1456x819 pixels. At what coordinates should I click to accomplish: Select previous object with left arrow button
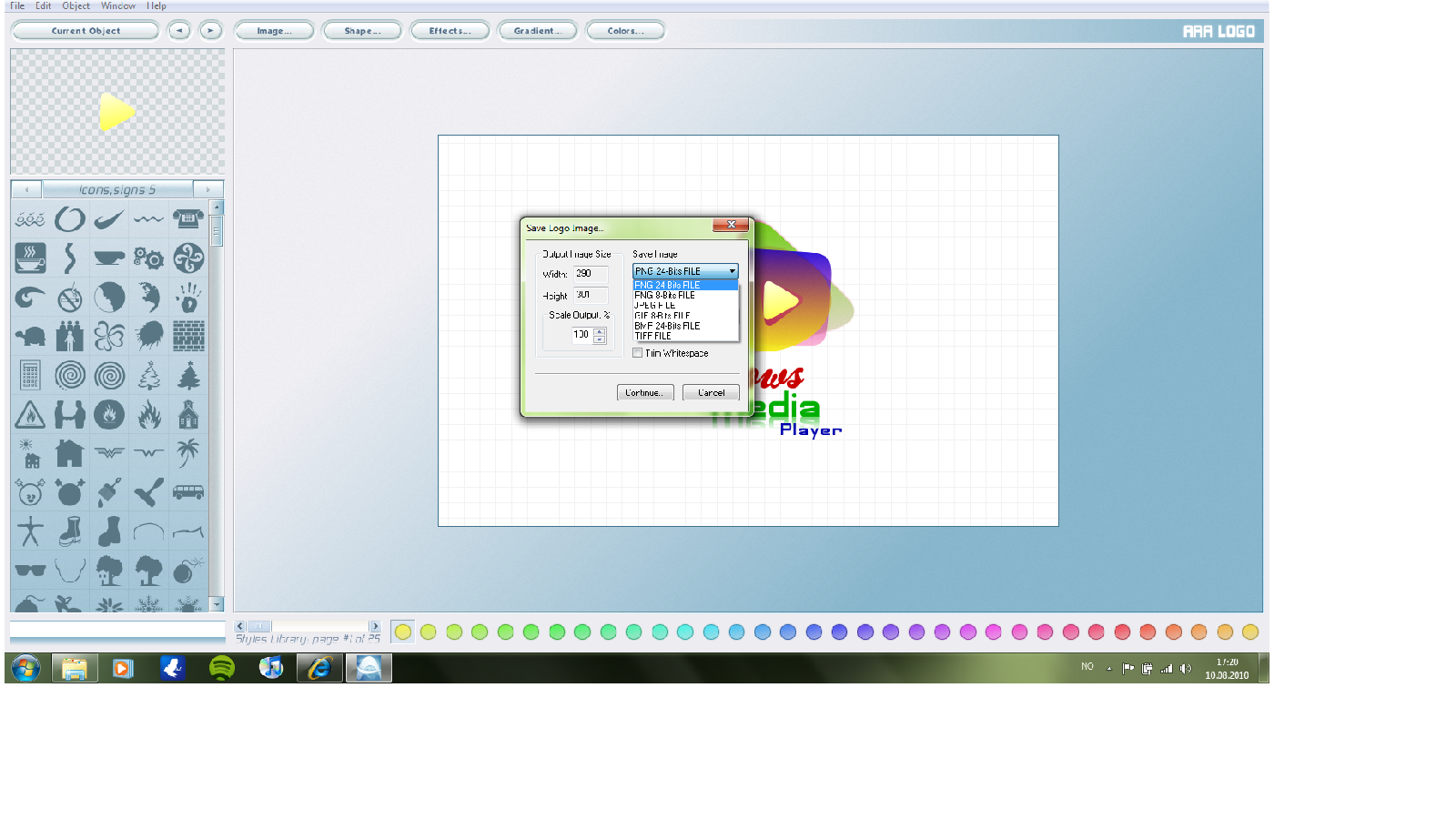pos(179,31)
